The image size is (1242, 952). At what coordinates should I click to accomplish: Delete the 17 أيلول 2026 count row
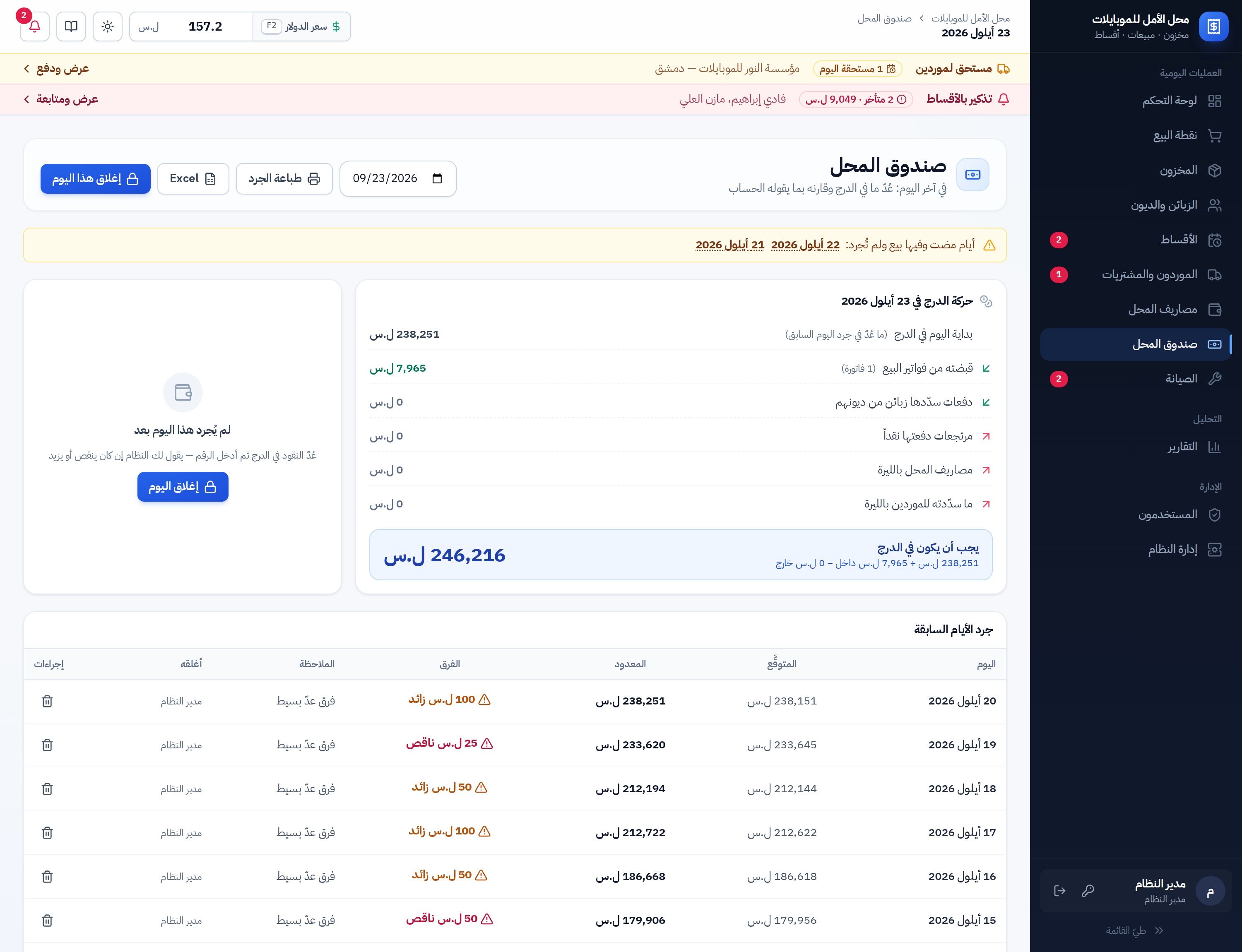[47, 832]
